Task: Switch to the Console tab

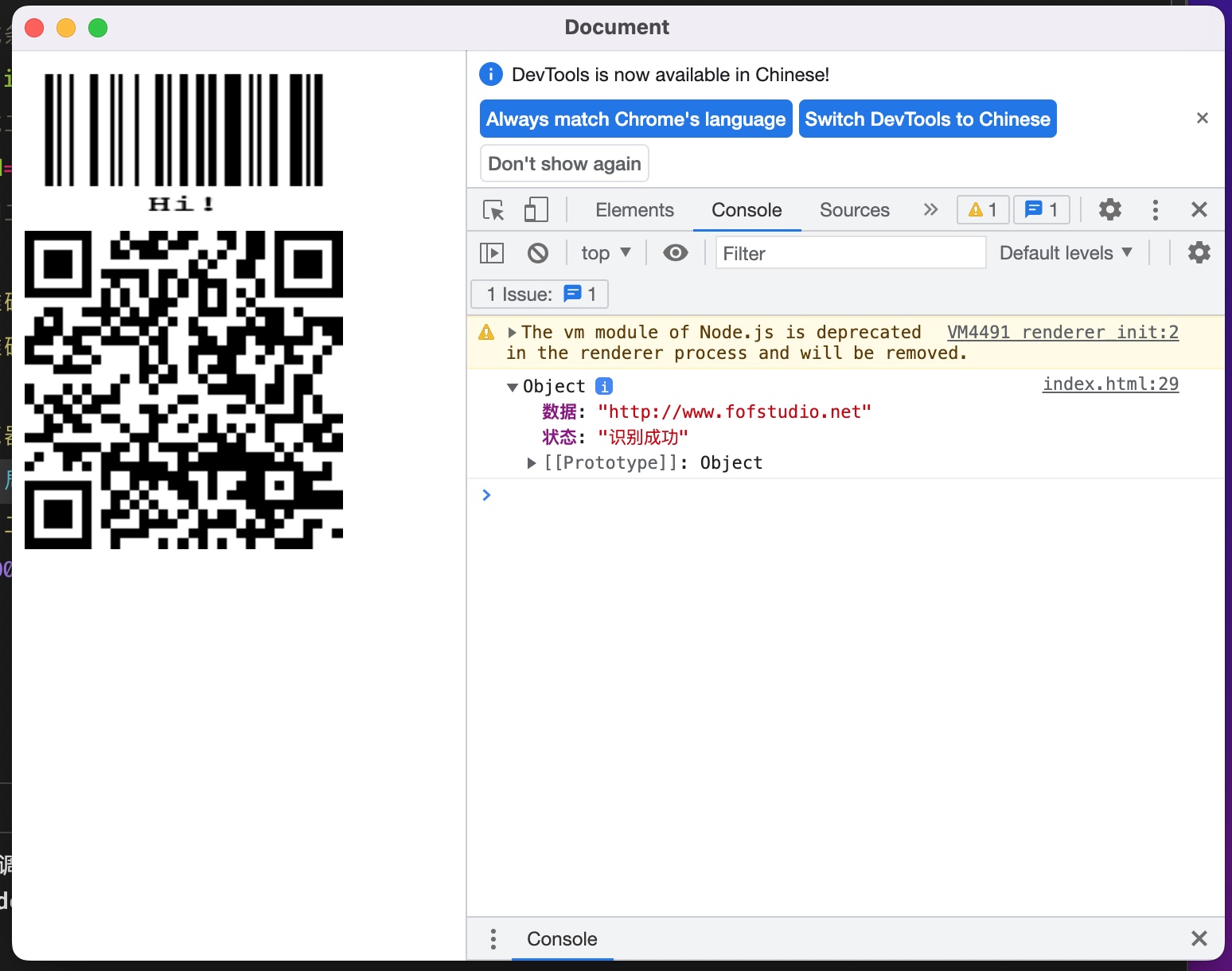Action: 747,210
